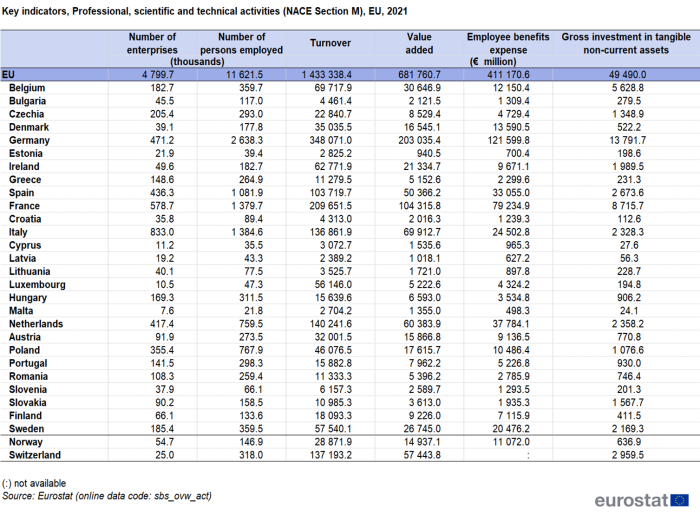The width and height of the screenshot is (700, 515).
Task: Click EU turnover value 1 433 338.4
Action: point(326,75)
